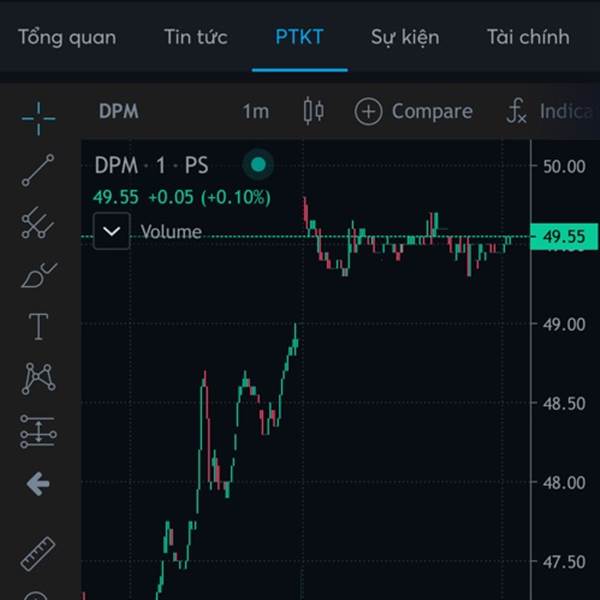Select the pitchfork drawing tool
This screenshot has height=600, width=600.
click(38, 223)
